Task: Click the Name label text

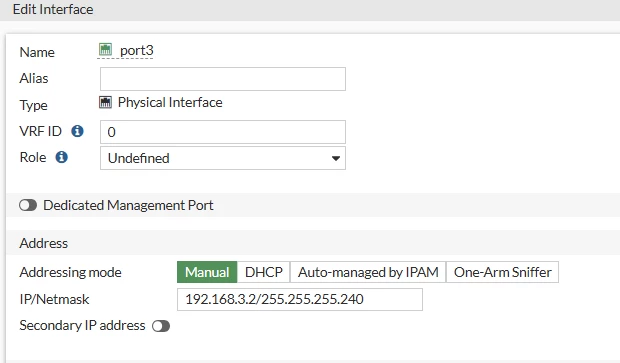Action: point(37,52)
